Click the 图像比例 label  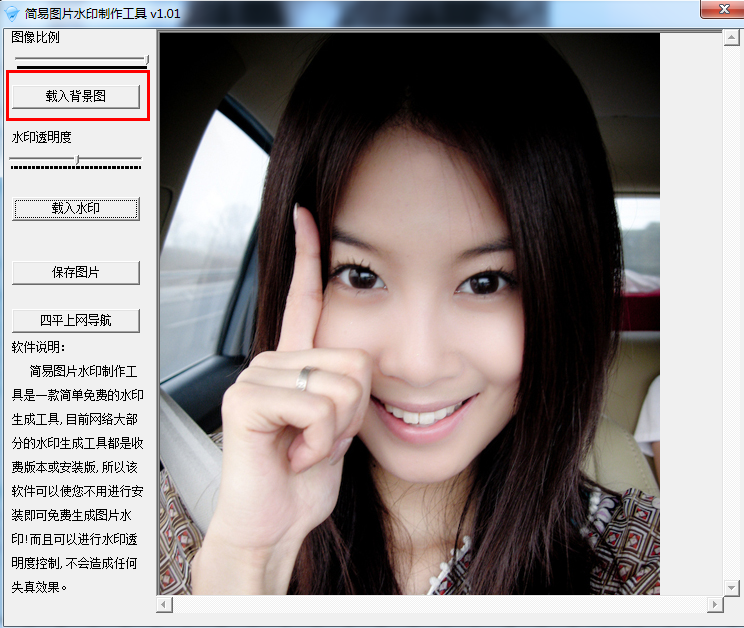tap(36, 37)
